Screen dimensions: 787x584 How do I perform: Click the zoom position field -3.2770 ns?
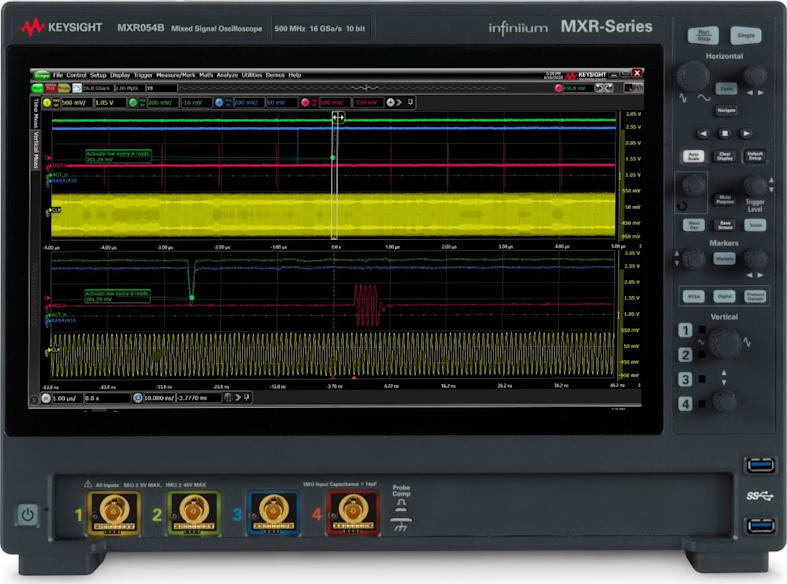click(x=199, y=398)
